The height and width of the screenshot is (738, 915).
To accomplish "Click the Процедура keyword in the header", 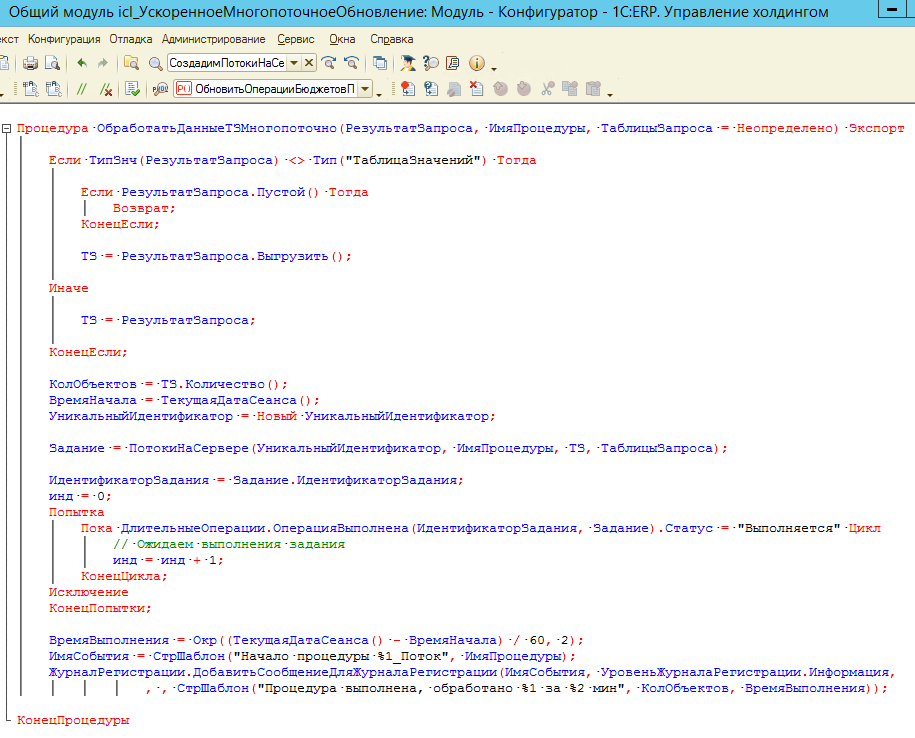I will click(53, 128).
